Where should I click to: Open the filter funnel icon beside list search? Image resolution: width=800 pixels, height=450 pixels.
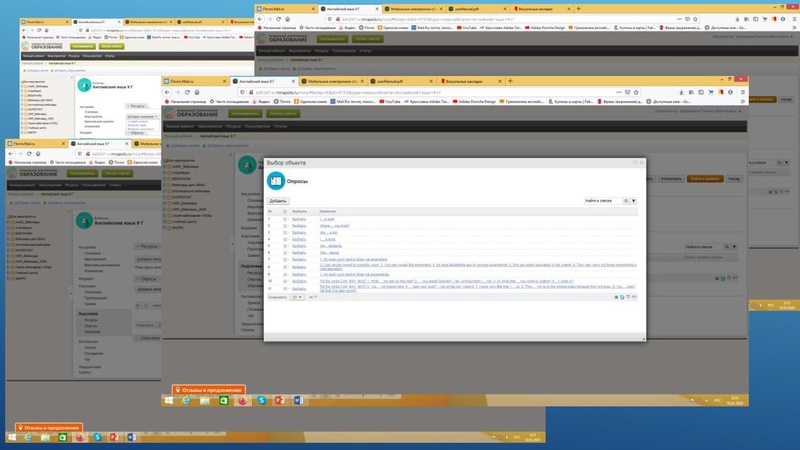pos(634,201)
